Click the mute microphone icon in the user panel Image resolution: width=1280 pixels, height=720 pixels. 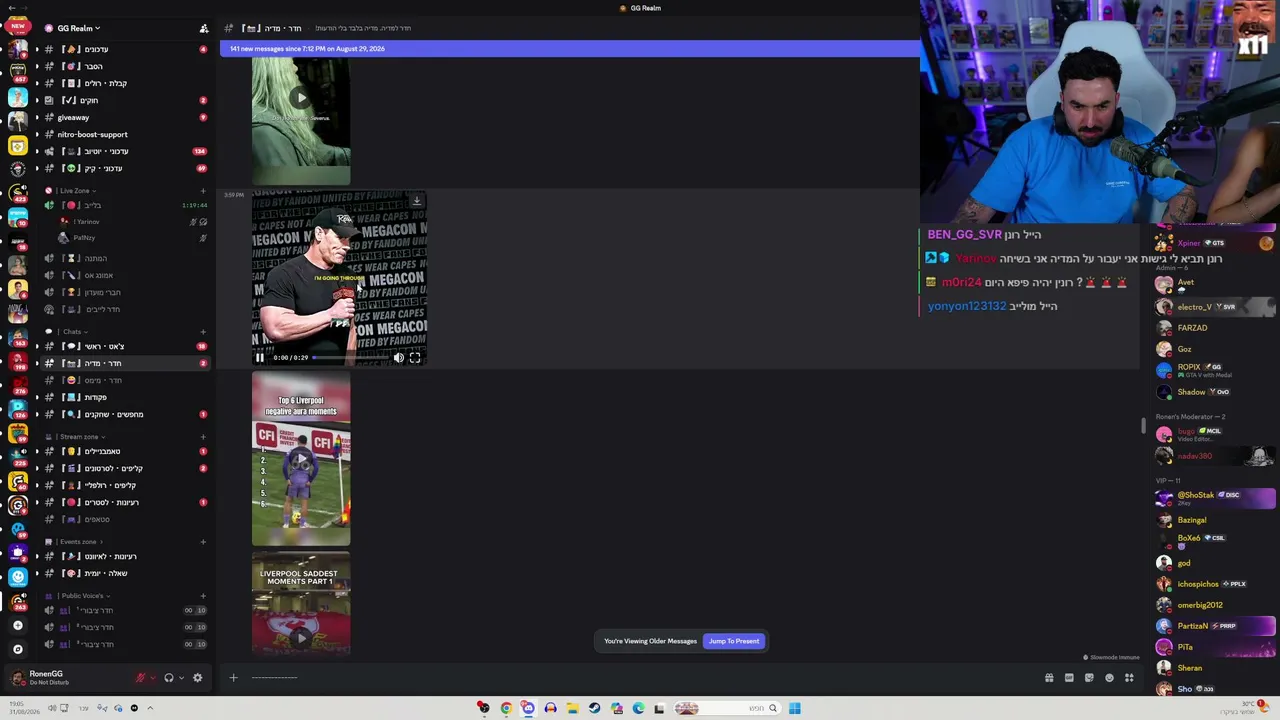[141, 678]
